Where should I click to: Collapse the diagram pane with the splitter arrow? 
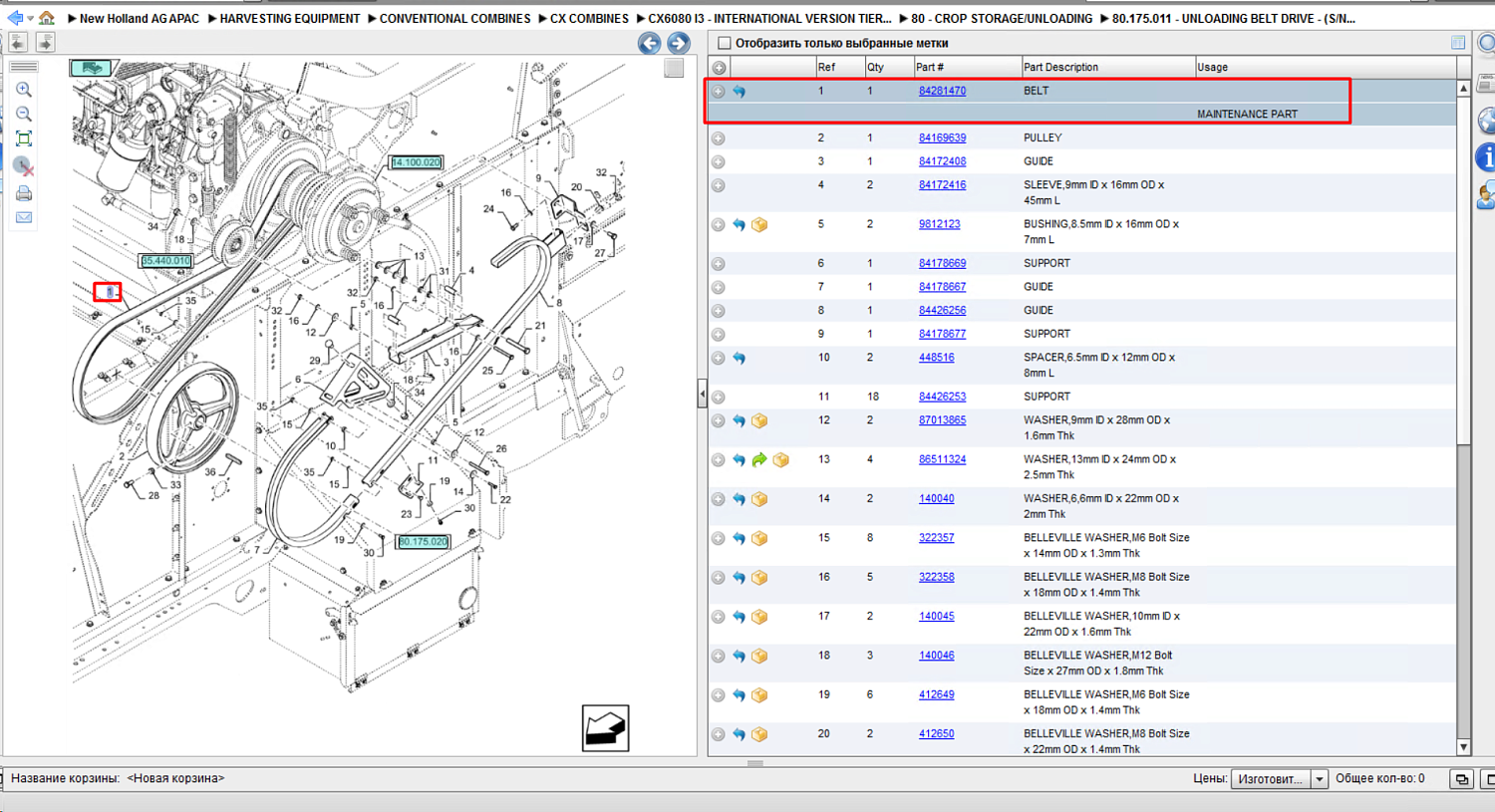[x=702, y=394]
